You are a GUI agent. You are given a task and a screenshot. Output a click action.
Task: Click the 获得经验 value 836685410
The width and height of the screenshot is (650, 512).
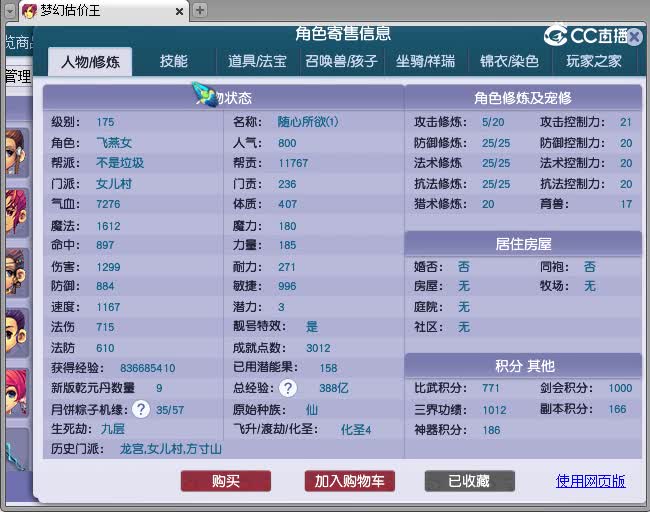(148, 368)
